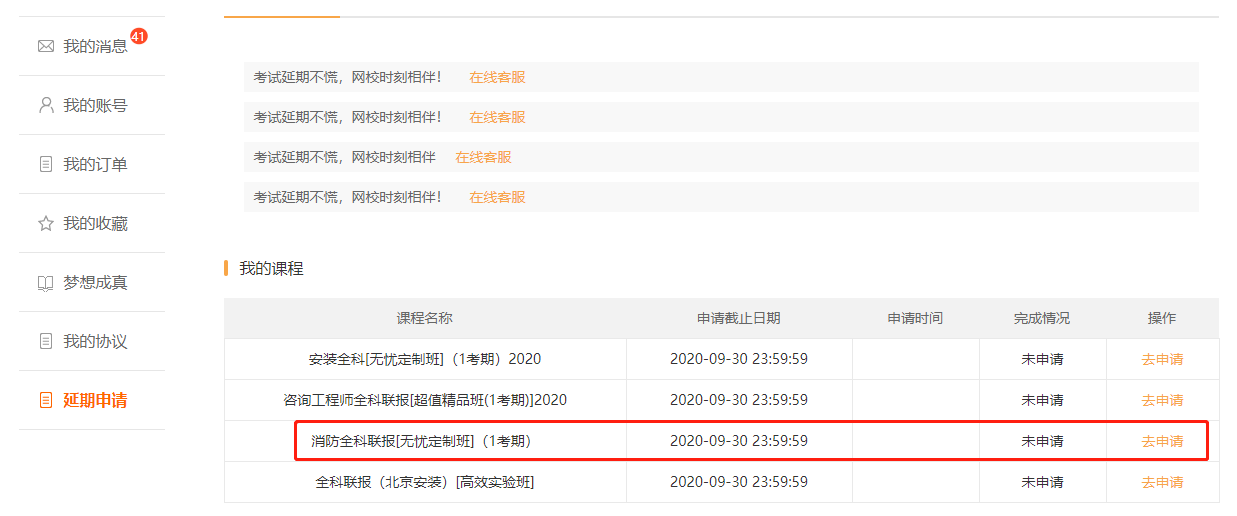Open 我的收藏 in the sidebar
Screen dimensions: 1237x516
coord(95,223)
